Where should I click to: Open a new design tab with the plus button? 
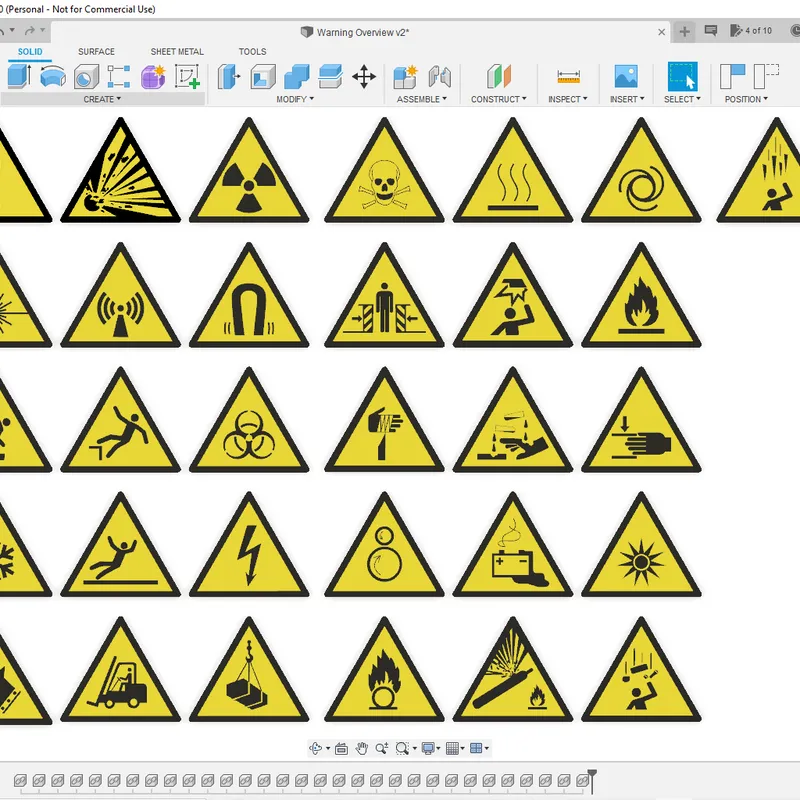pos(685,32)
